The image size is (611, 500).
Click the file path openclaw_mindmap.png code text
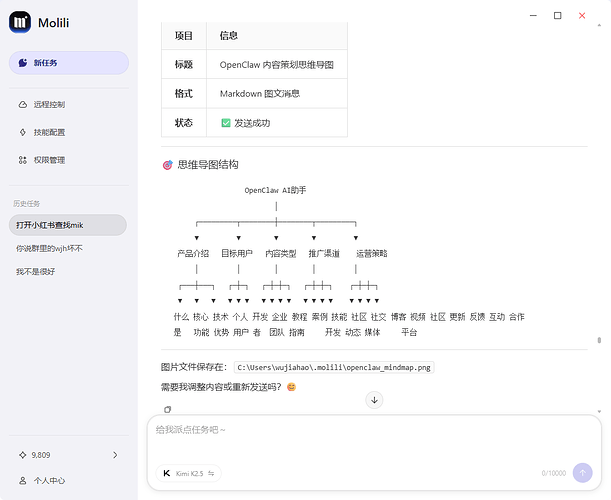(334, 367)
